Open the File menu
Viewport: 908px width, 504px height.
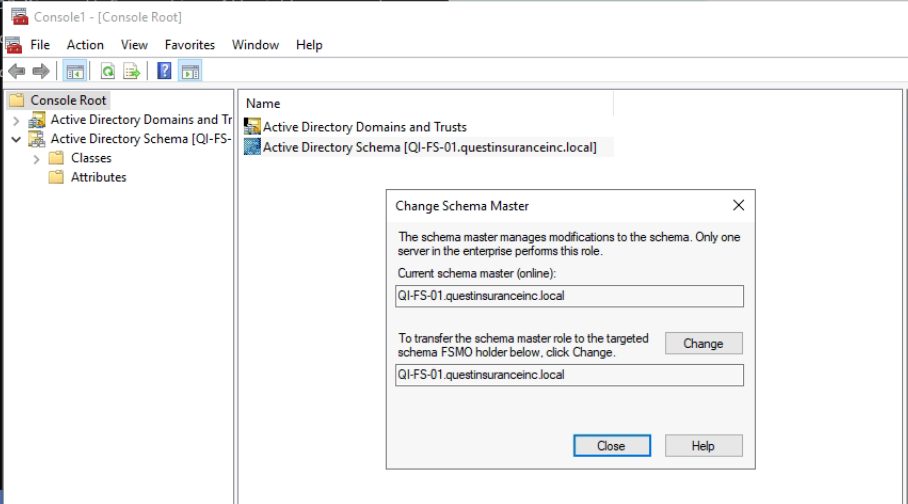point(40,45)
